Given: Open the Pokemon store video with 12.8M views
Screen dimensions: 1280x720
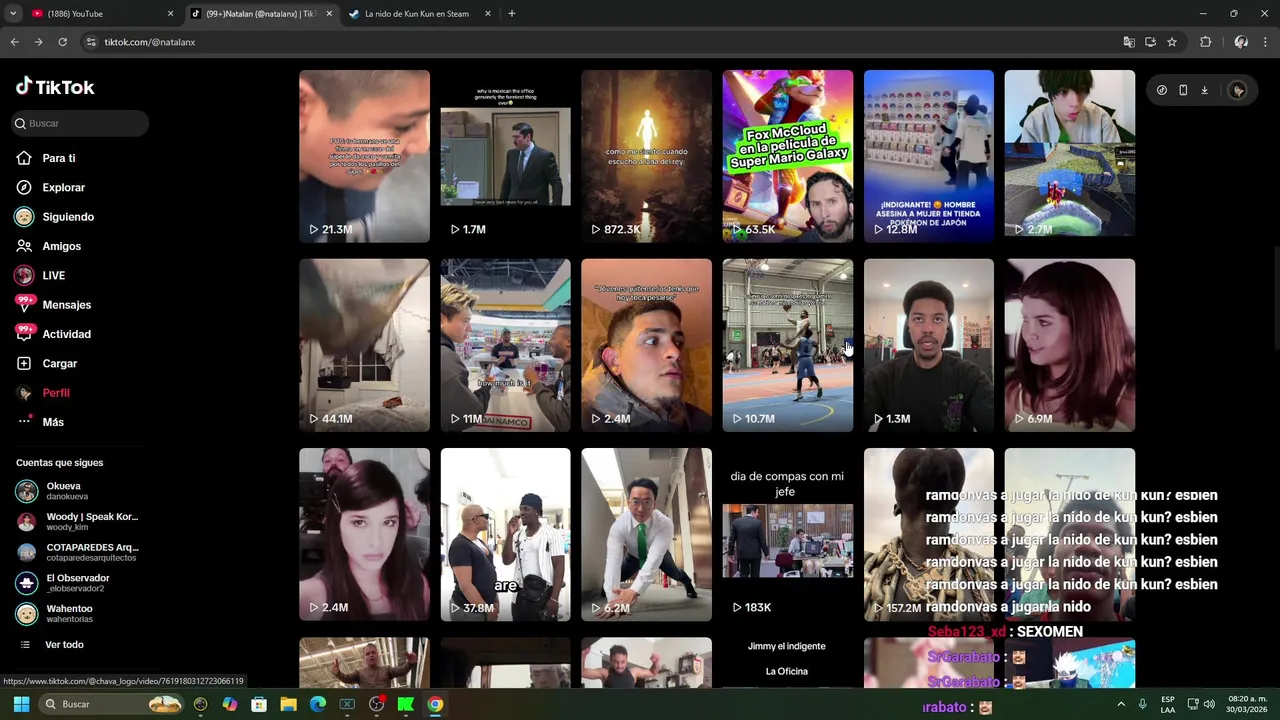Looking at the screenshot, I should [x=929, y=156].
